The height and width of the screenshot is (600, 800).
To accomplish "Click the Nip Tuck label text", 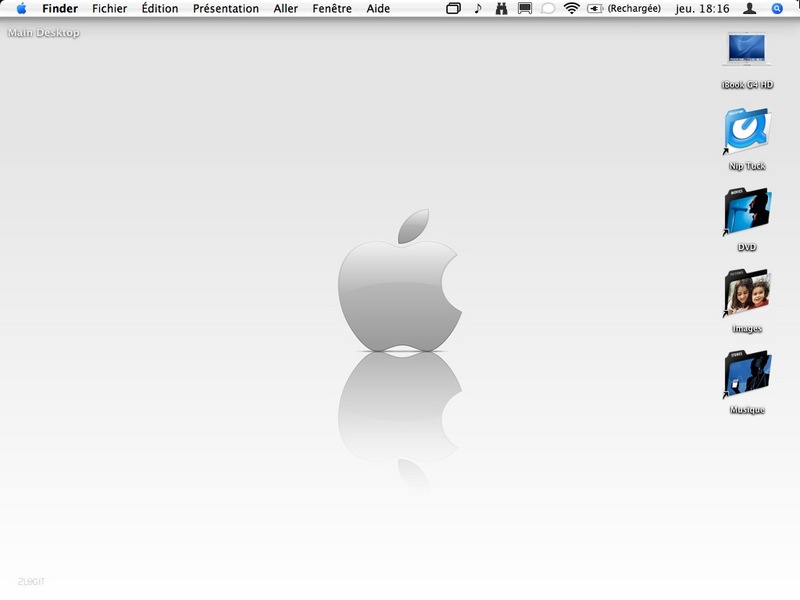I will point(747,166).
